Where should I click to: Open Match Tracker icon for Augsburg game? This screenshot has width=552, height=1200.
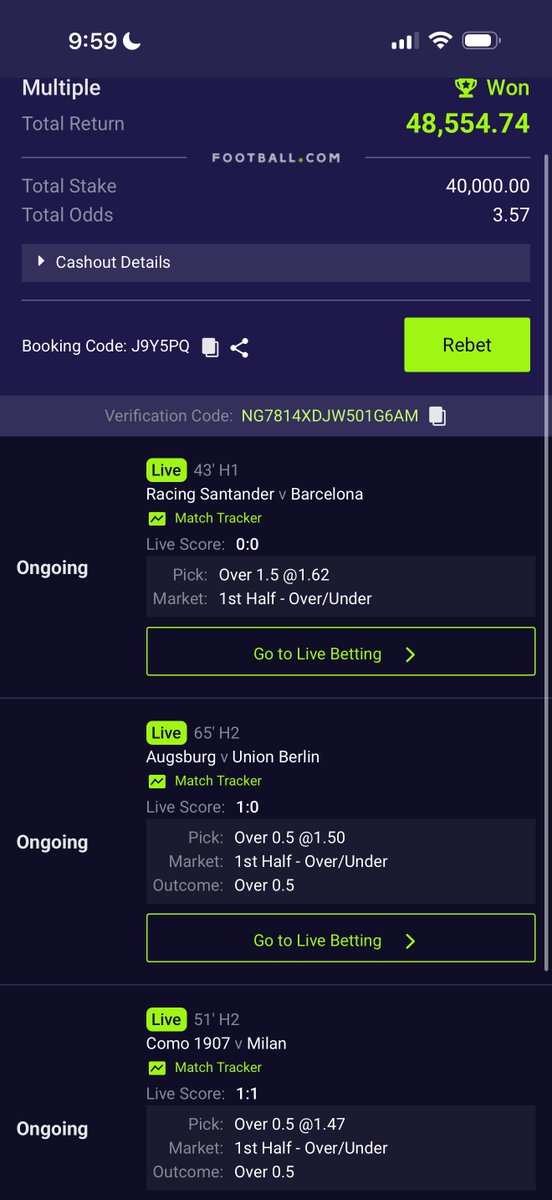[156, 781]
